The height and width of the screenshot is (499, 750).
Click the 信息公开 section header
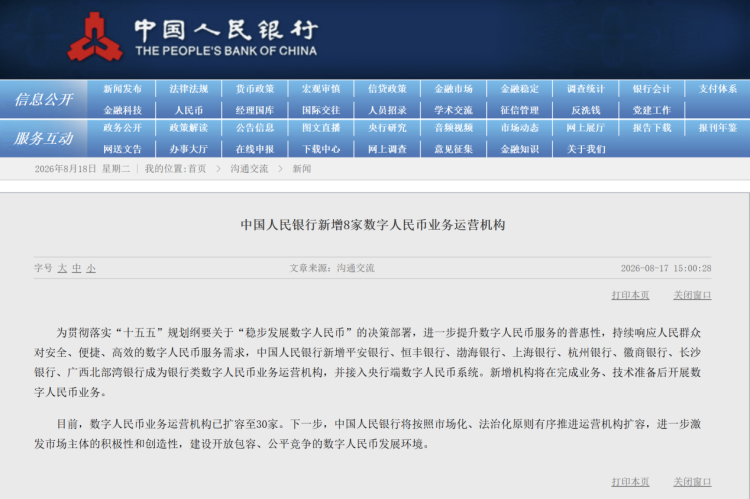44,100
